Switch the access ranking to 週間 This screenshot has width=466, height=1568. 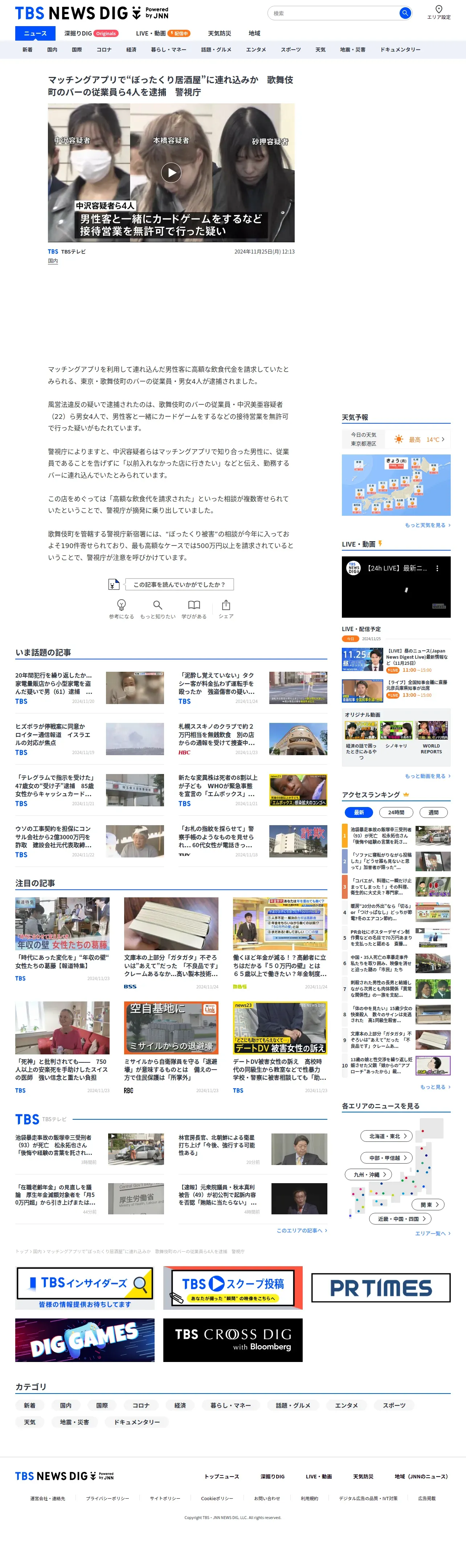[x=434, y=812]
